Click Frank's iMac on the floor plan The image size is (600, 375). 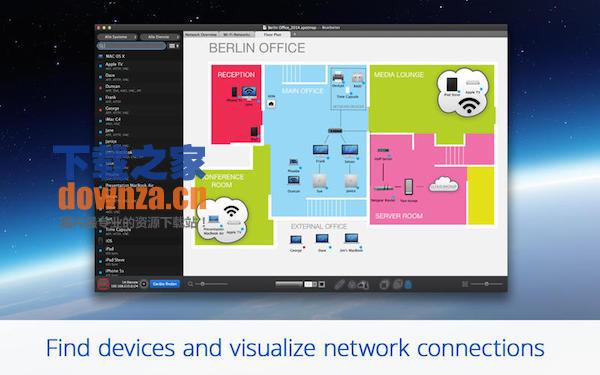click(320, 151)
